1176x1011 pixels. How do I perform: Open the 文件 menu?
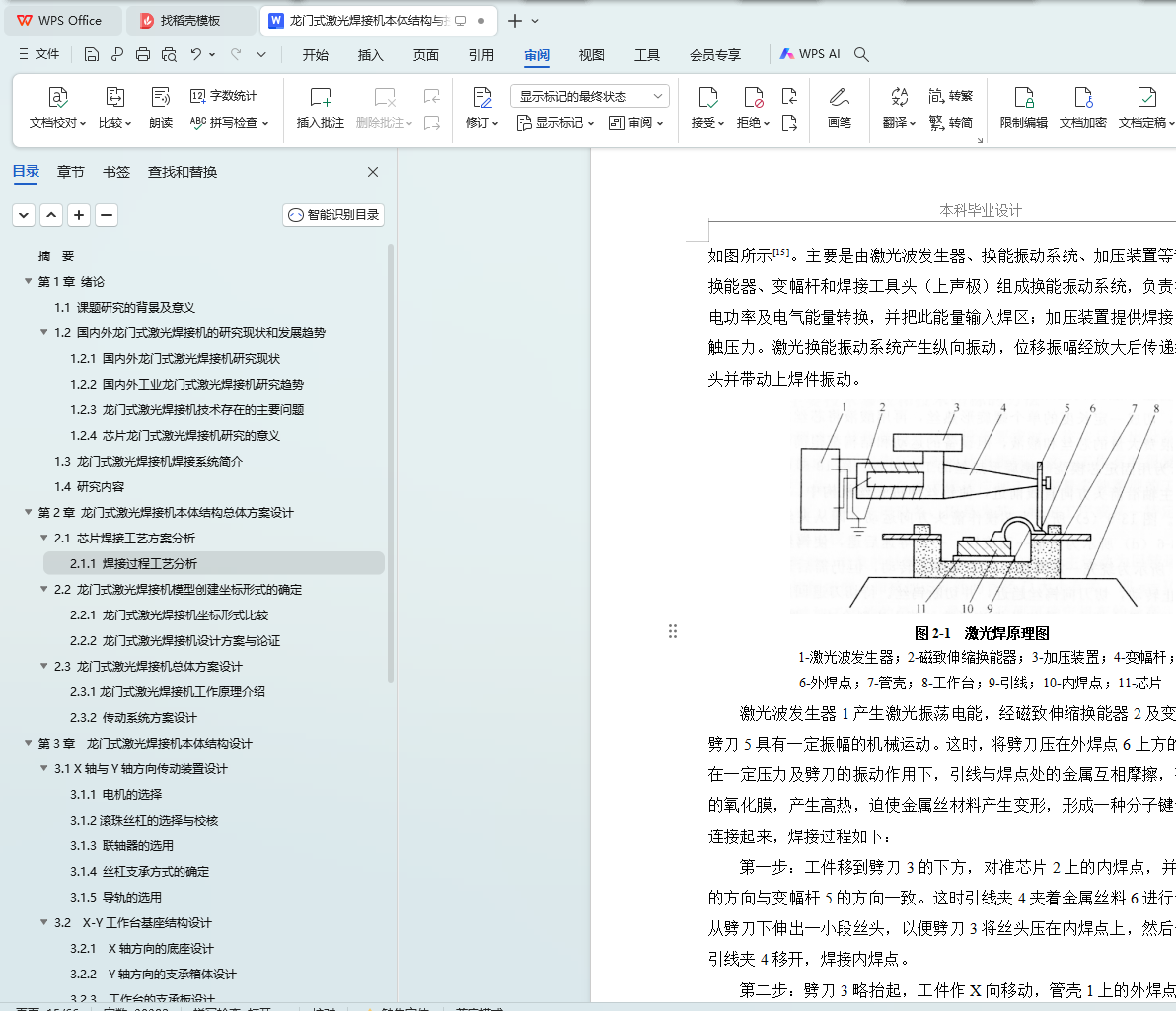coord(39,54)
